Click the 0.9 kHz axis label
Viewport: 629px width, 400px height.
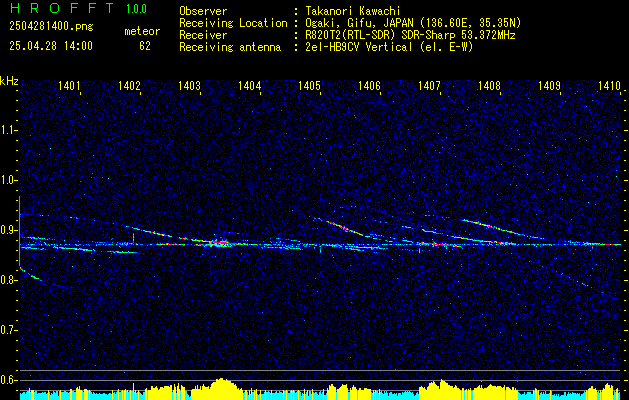[8, 230]
